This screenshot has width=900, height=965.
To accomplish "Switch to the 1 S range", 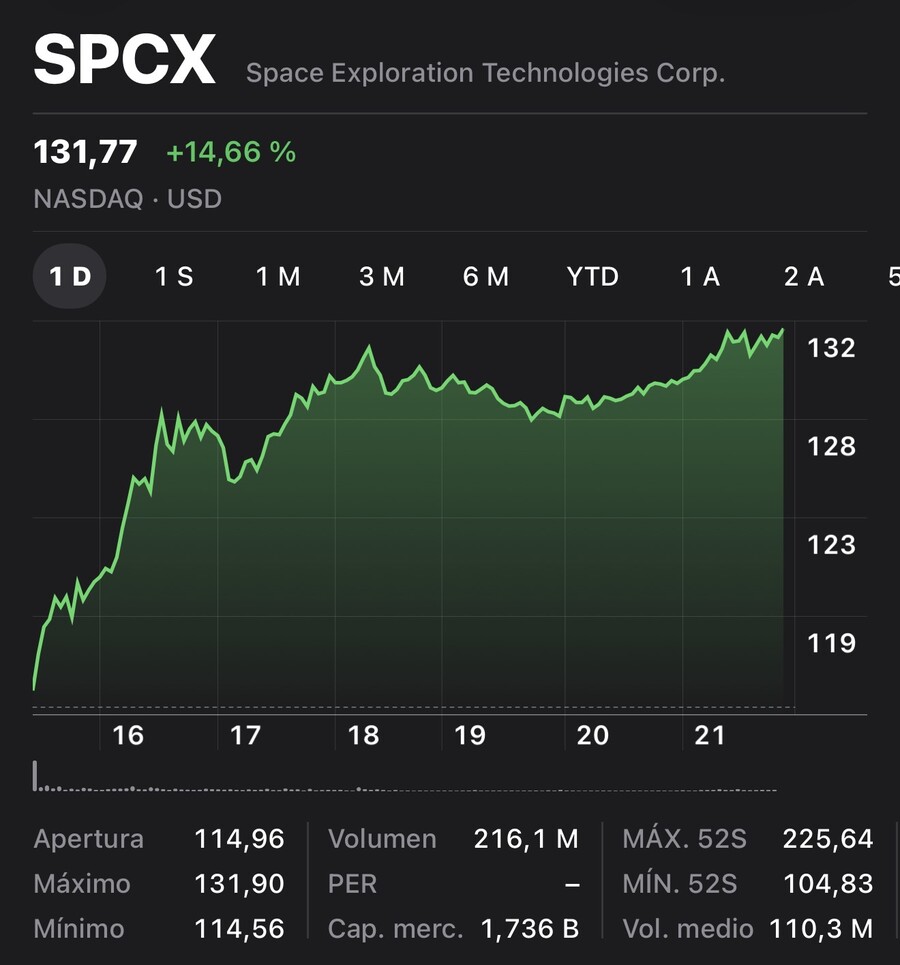I will pos(174,276).
